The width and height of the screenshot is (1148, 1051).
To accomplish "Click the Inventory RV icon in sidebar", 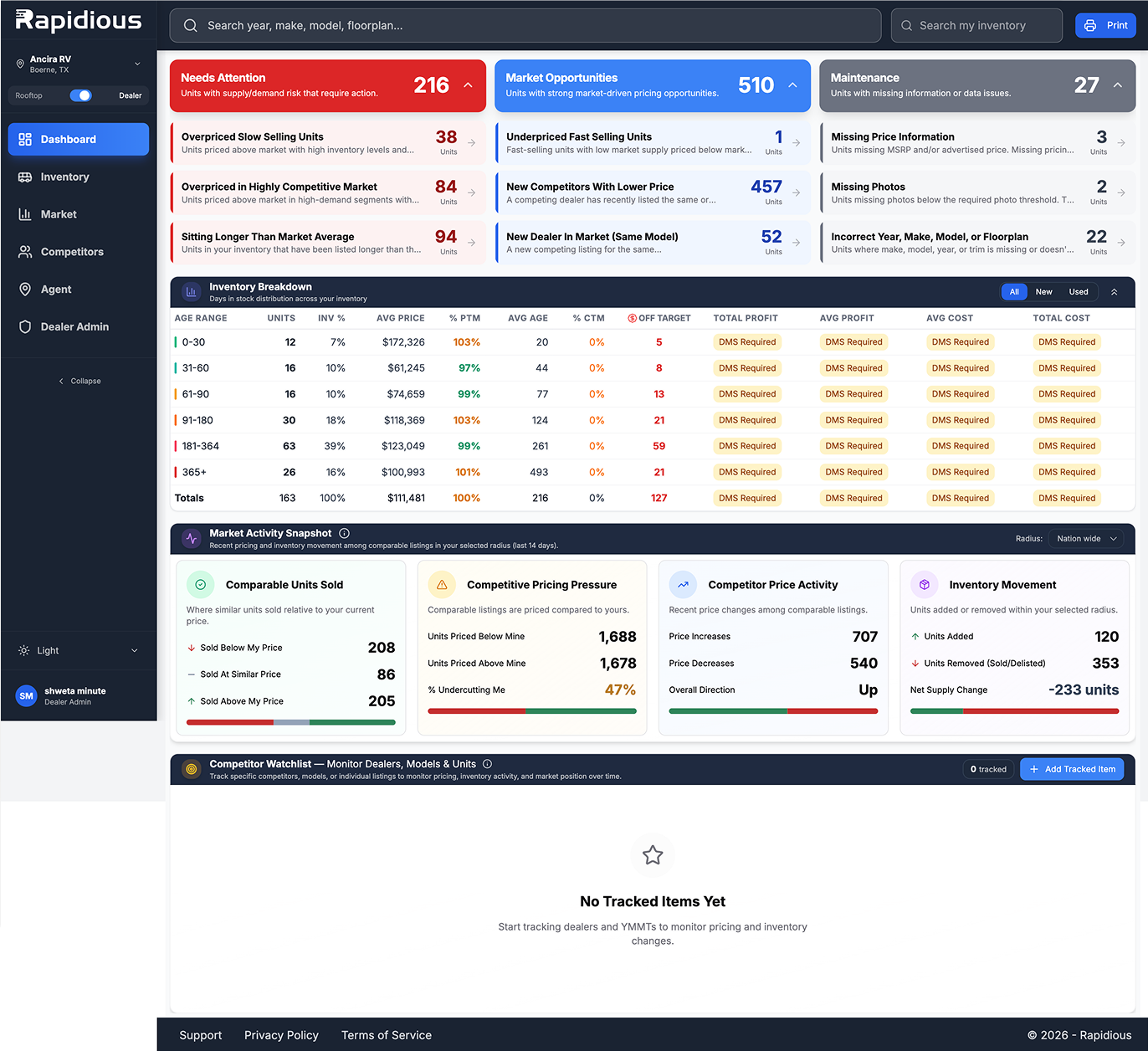I will tap(25, 177).
